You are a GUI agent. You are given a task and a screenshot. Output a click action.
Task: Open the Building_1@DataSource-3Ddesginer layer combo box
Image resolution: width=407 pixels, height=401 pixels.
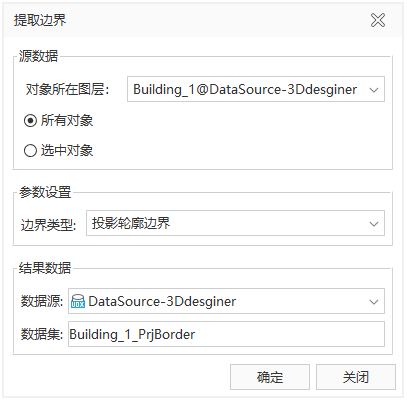256,89
